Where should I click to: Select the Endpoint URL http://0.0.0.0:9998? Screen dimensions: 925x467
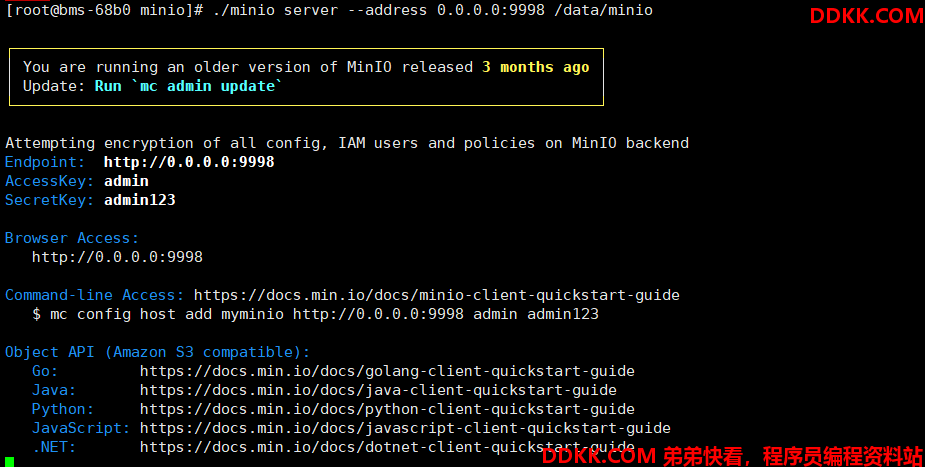pos(189,162)
